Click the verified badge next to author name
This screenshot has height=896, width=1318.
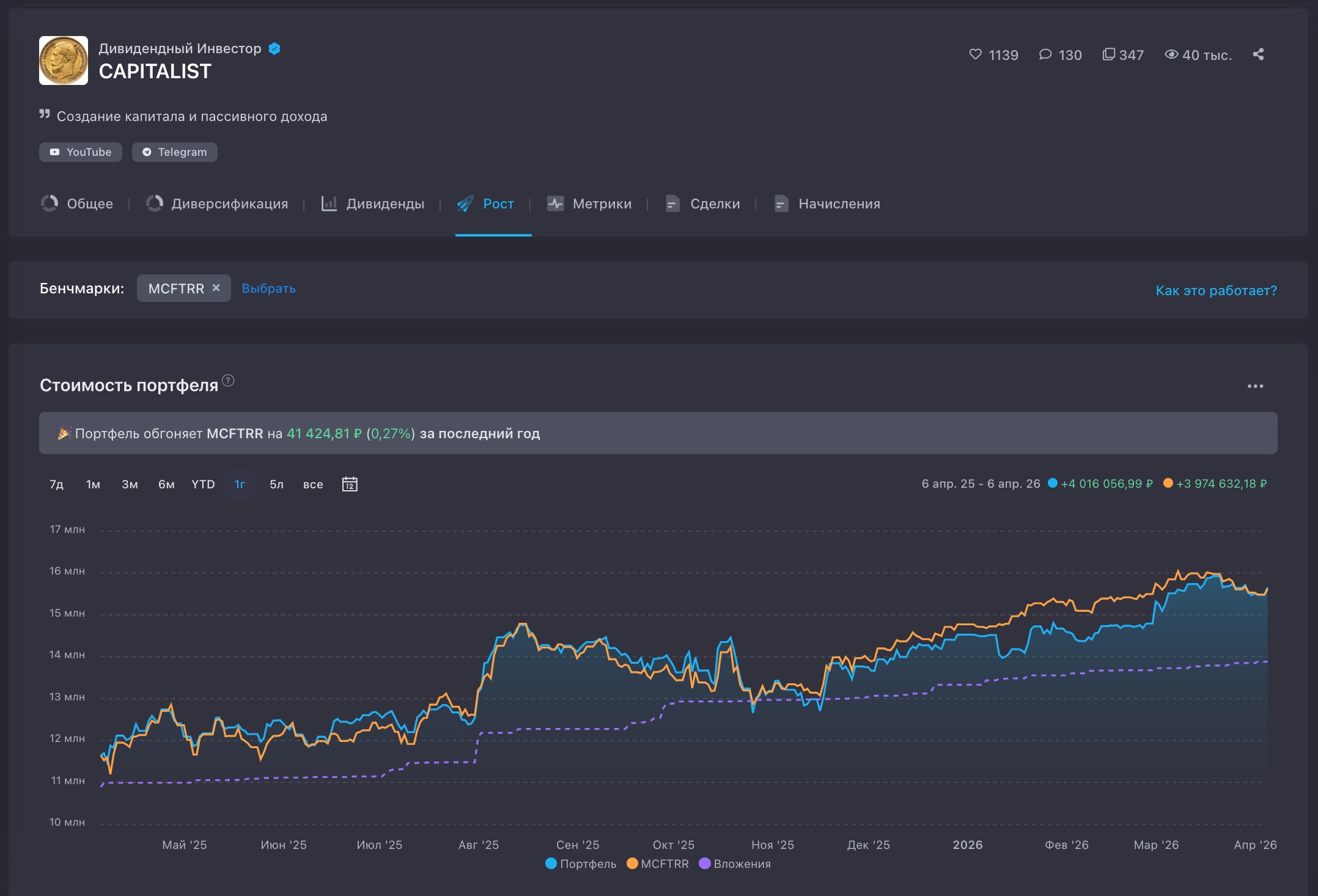coord(274,49)
